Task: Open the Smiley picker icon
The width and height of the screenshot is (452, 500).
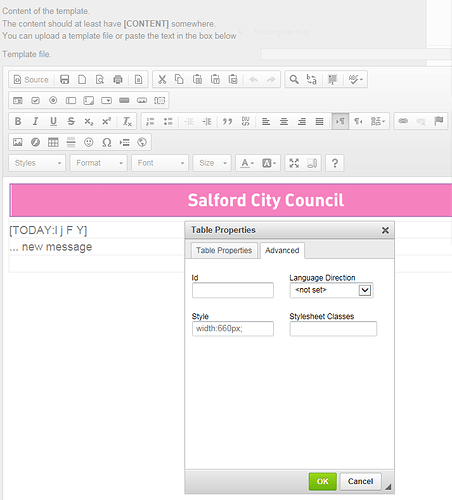Action: point(88,142)
